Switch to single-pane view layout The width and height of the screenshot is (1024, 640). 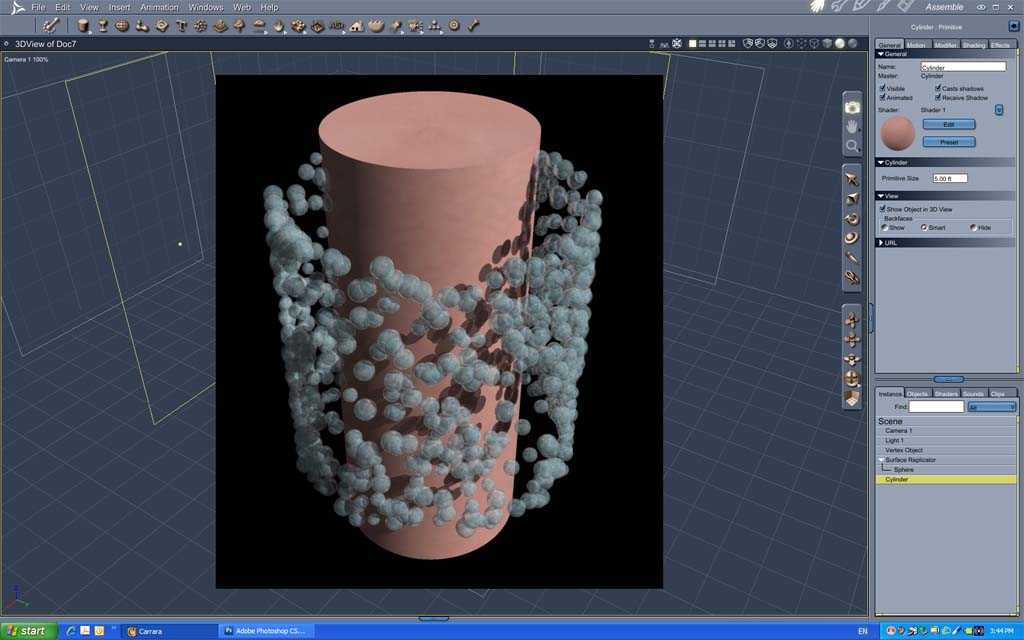(x=692, y=44)
